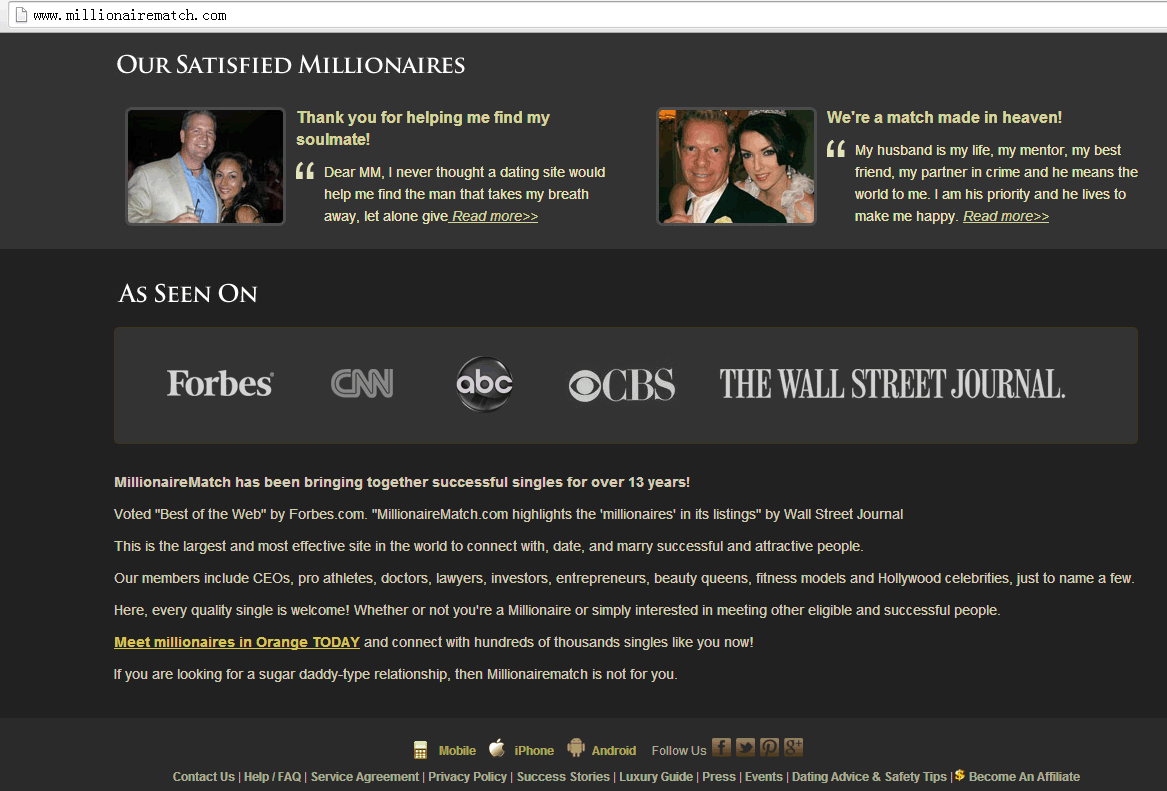1167x791 pixels.
Task: Click the sugar daddy-type relationship disclaimer sentence
Action: click(395, 674)
